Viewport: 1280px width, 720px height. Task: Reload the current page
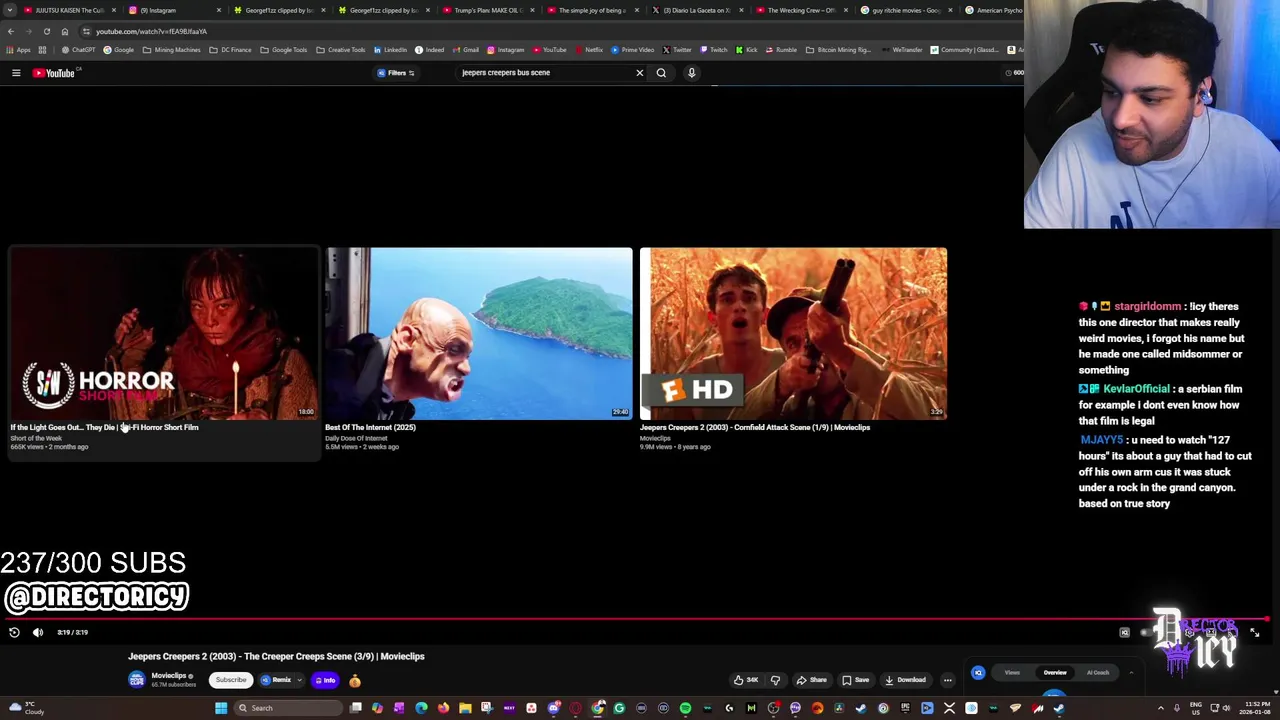click(x=47, y=31)
